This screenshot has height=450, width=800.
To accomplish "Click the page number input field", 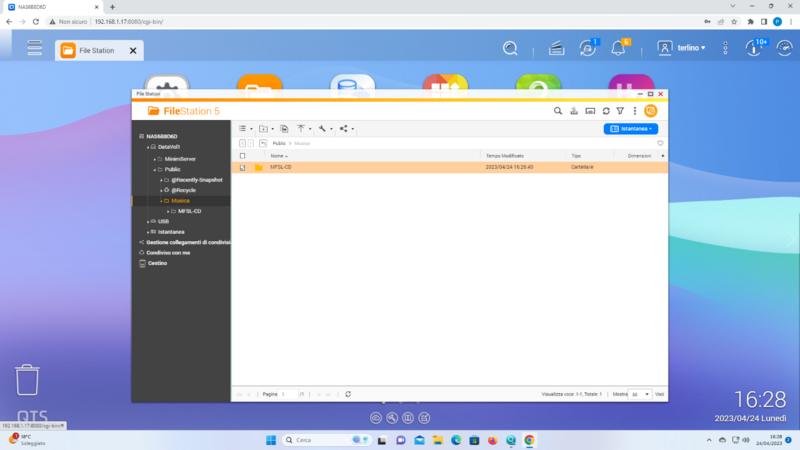I will click(288, 394).
